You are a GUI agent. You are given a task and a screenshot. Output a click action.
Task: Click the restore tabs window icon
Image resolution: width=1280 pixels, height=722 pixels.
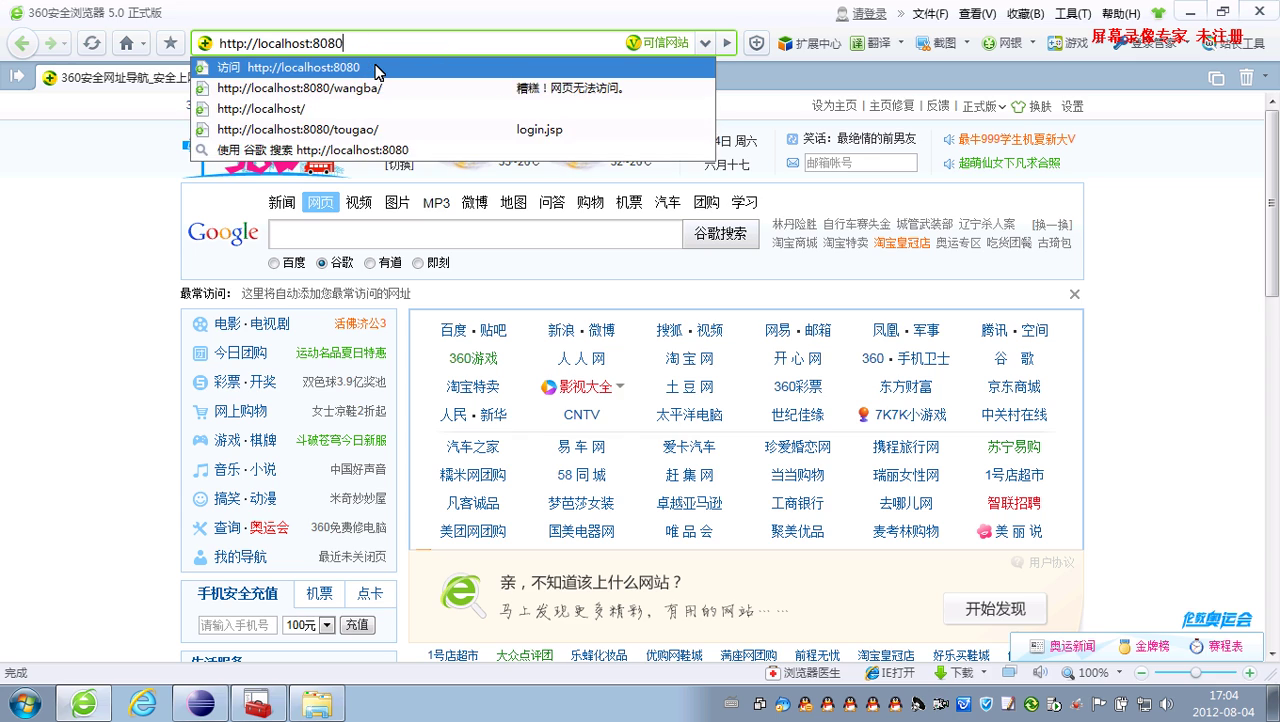pos(1216,77)
